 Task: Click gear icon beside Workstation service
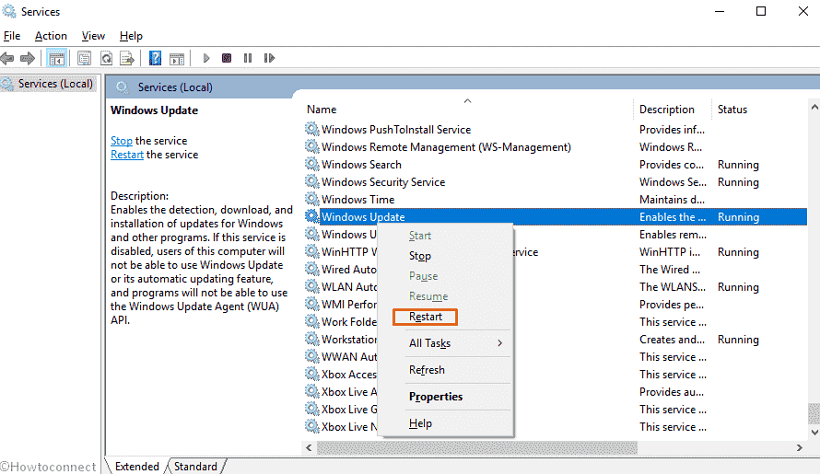(x=312, y=339)
